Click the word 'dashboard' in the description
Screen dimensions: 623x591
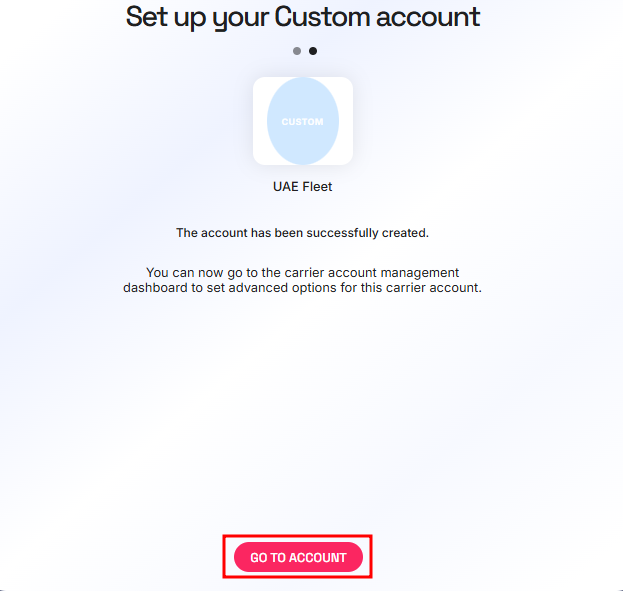click(155, 288)
